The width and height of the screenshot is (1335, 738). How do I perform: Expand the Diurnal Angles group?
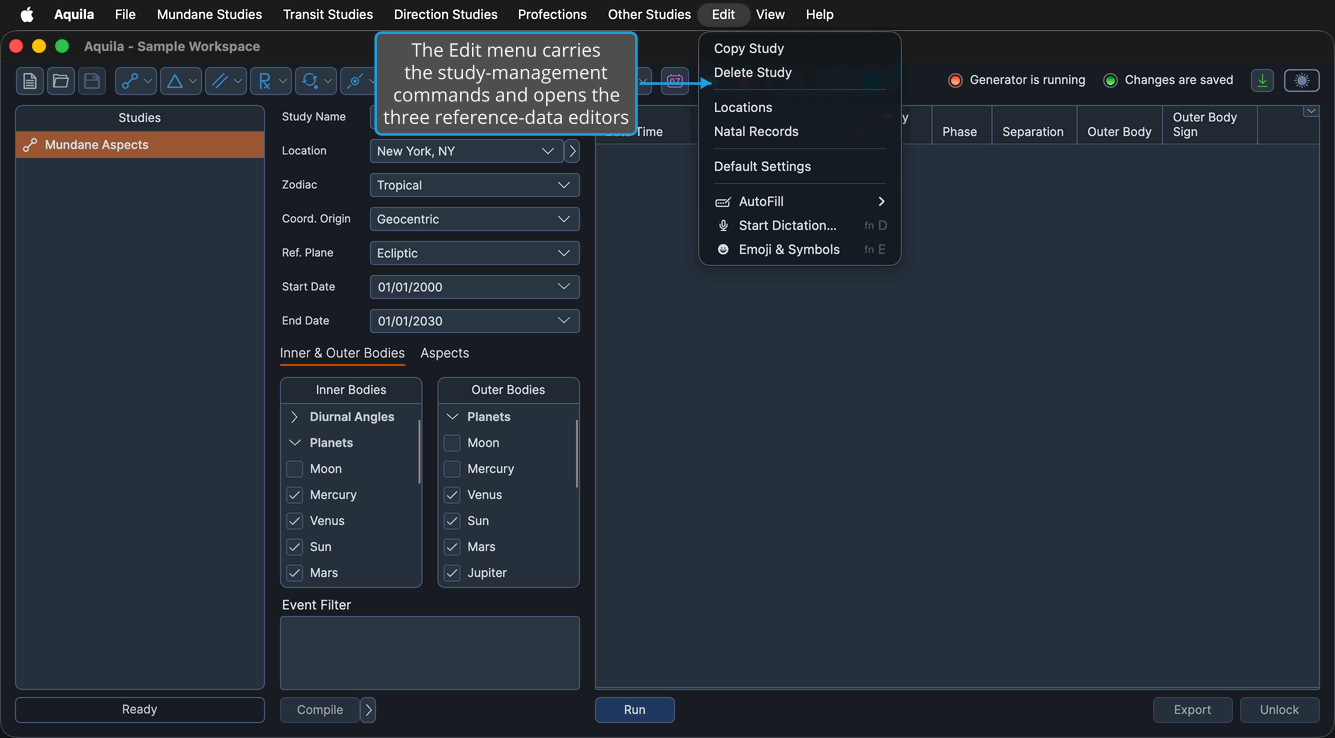click(x=295, y=417)
